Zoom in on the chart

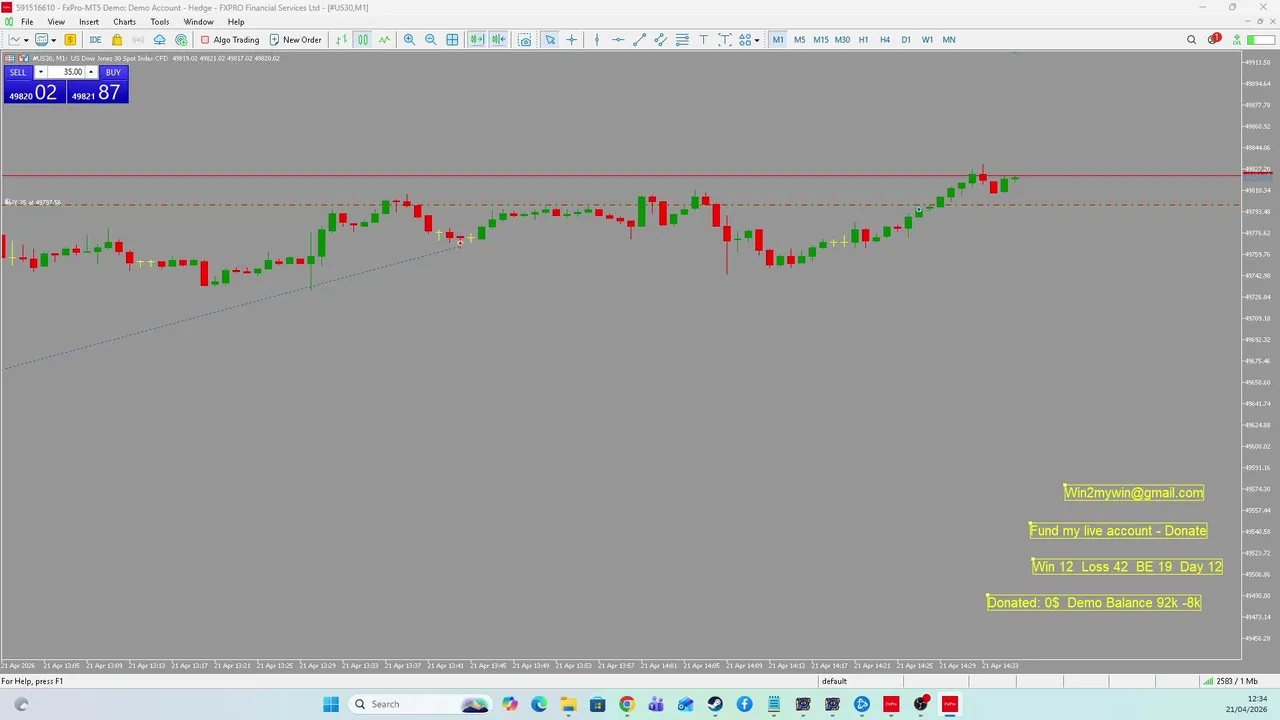pyautogui.click(x=409, y=40)
